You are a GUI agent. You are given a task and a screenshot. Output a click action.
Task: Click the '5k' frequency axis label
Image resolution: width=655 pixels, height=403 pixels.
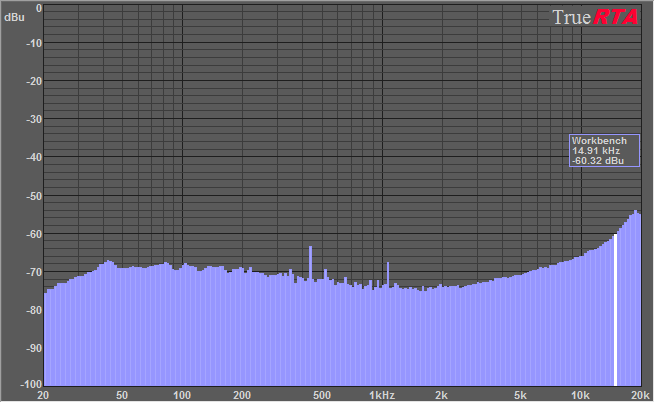pos(520,395)
